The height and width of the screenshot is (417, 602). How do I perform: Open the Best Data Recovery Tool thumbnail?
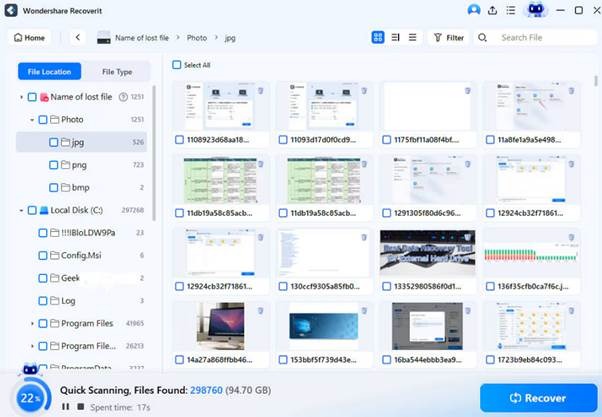point(427,253)
